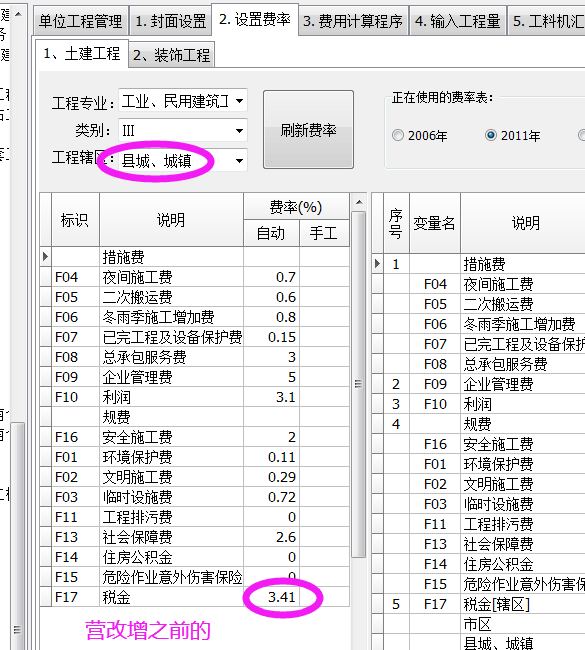585x650 pixels.
Task: Click the F16 安全施工费 row in left table
Action: (x=195, y=437)
